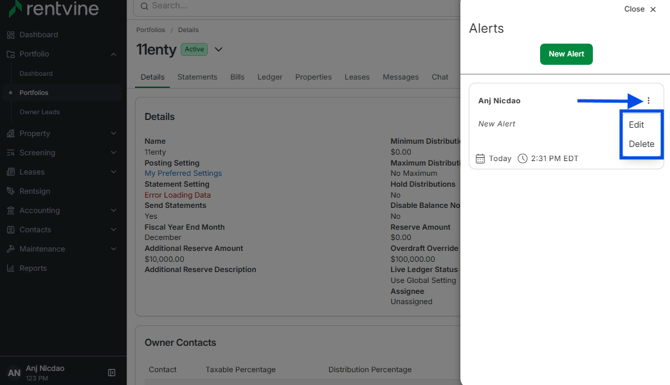Click the Rentsign sidebar icon

click(11, 191)
